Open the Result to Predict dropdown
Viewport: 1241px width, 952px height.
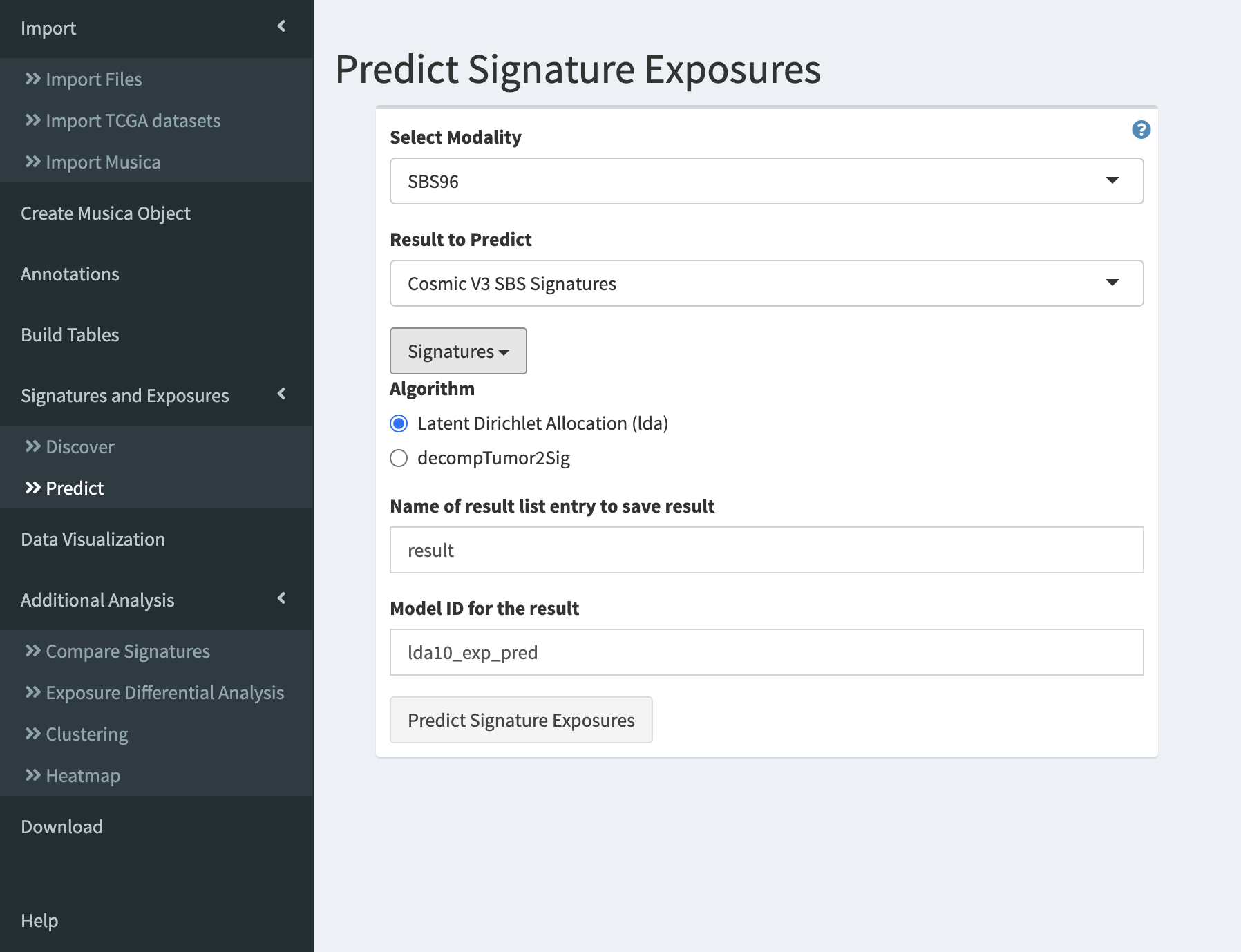[x=766, y=283]
